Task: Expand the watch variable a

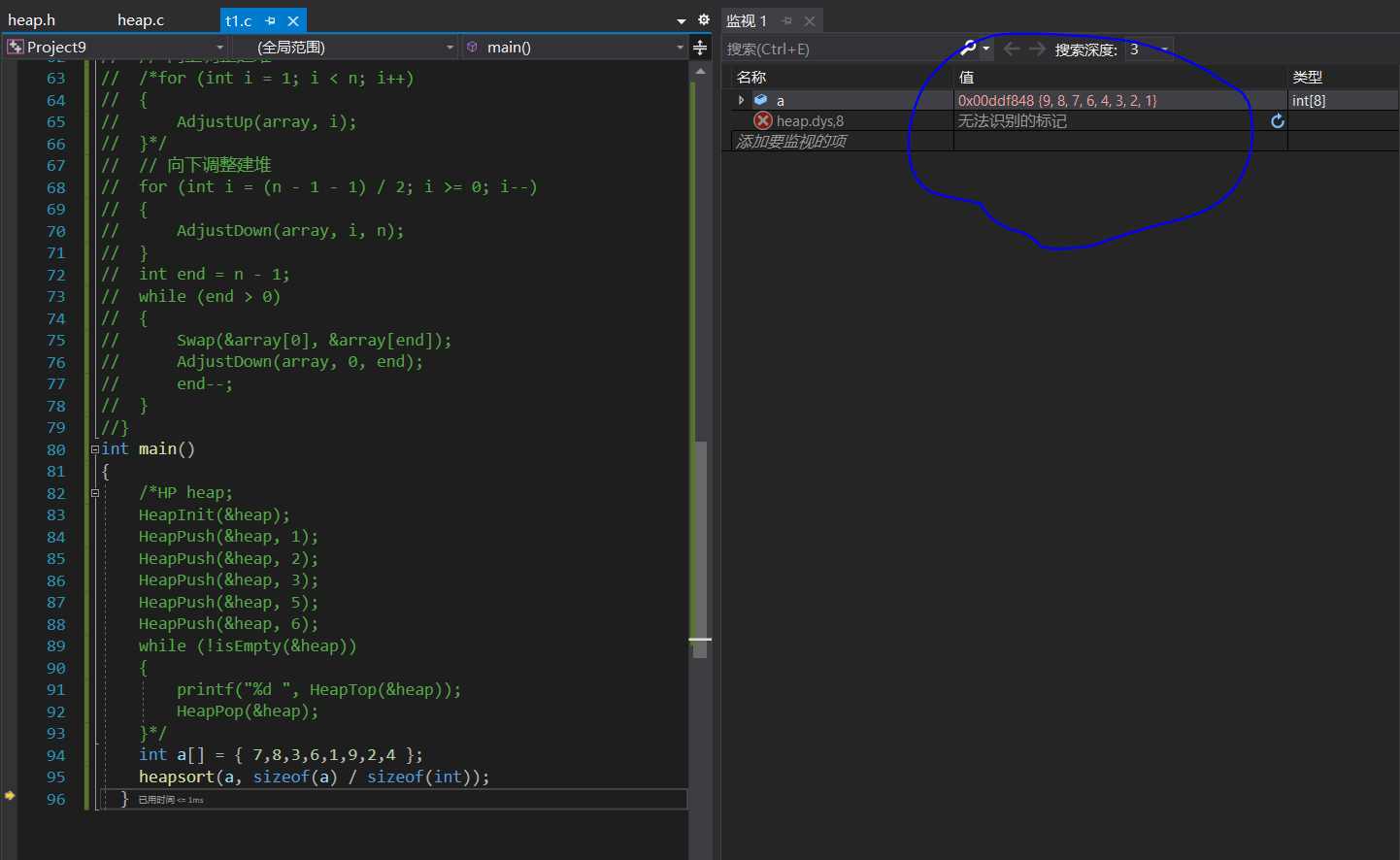Action: point(742,100)
